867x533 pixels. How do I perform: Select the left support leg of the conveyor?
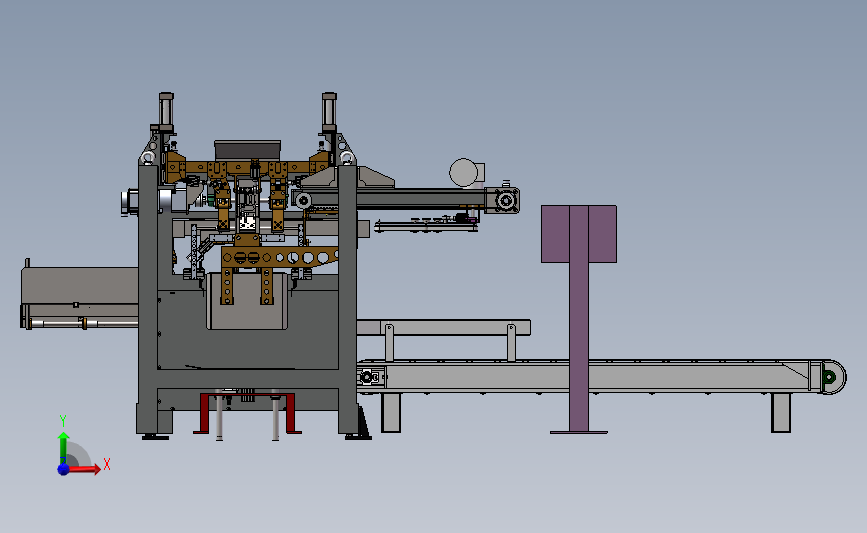pos(391,412)
